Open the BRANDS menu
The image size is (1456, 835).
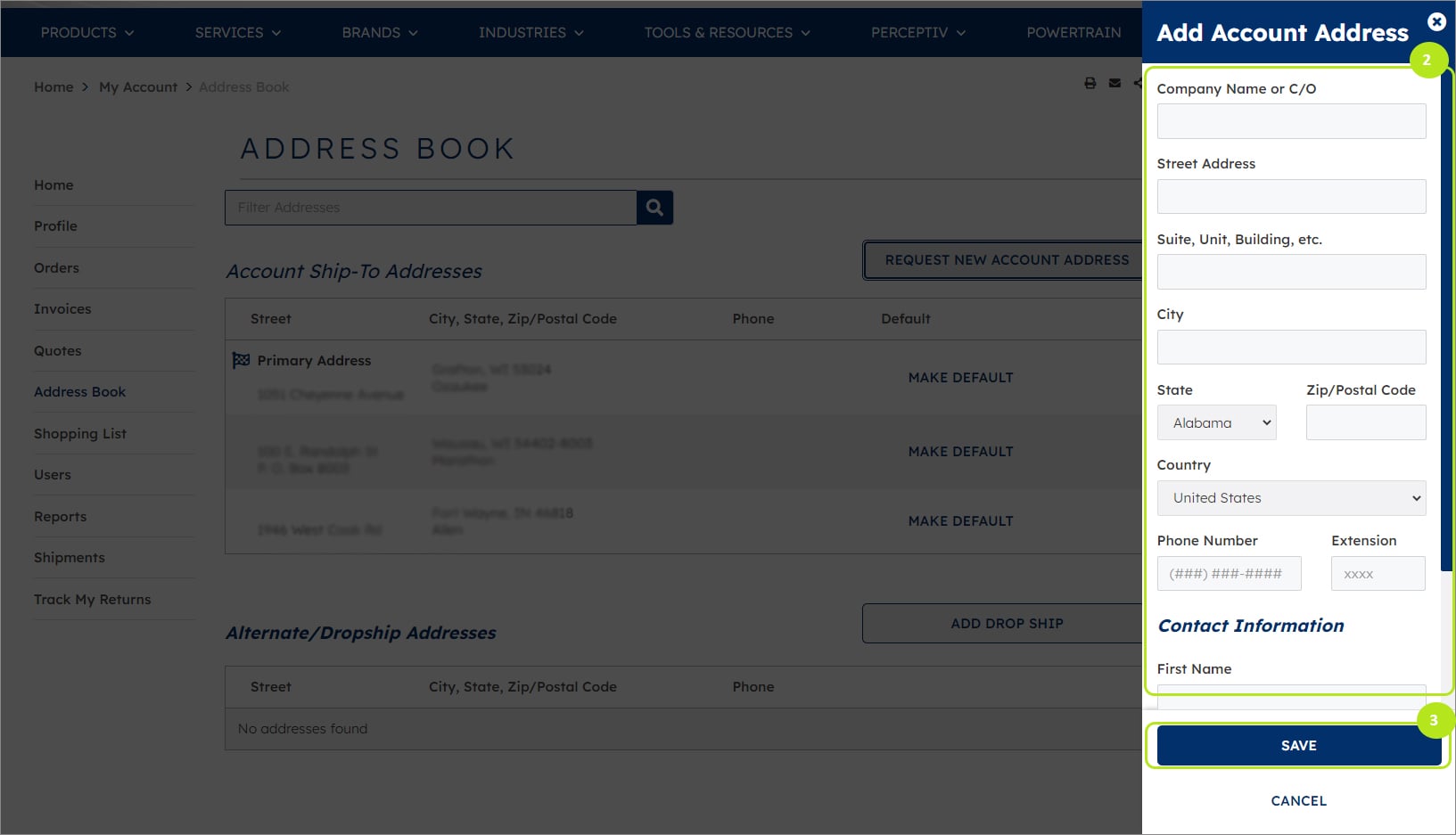click(x=380, y=32)
